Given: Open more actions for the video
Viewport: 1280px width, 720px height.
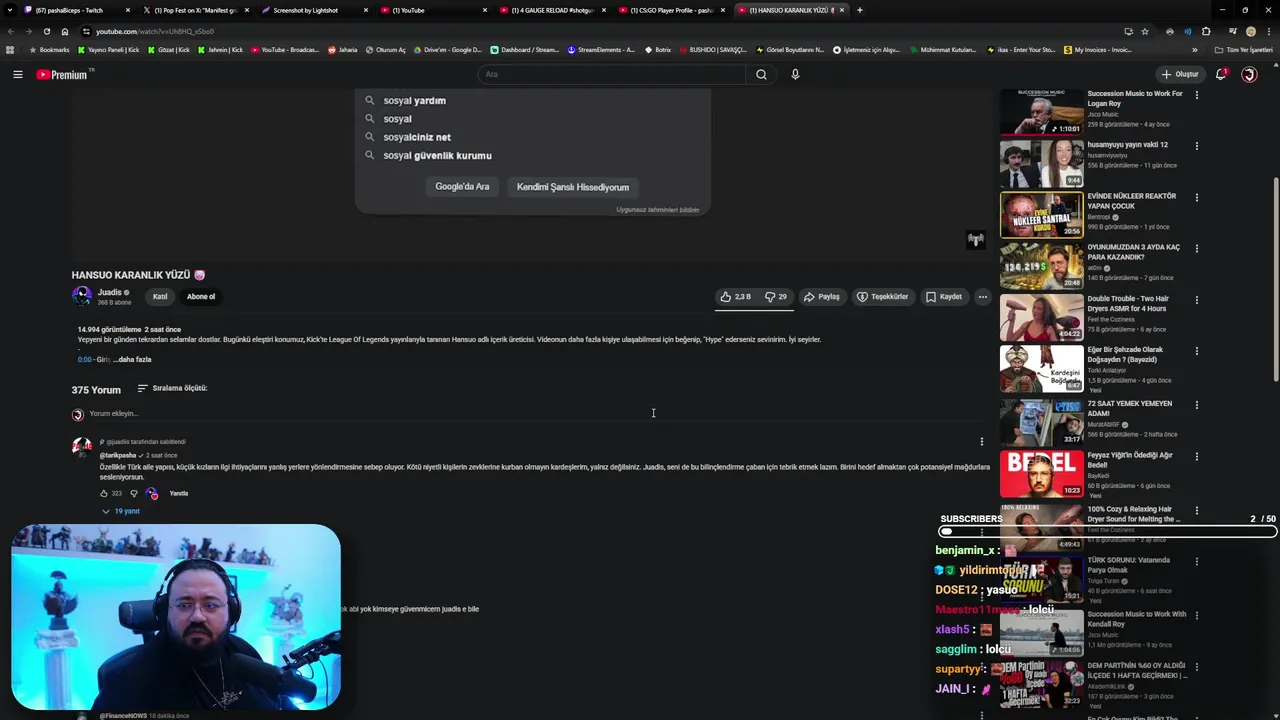Looking at the screenshot, I should (982, 297).
